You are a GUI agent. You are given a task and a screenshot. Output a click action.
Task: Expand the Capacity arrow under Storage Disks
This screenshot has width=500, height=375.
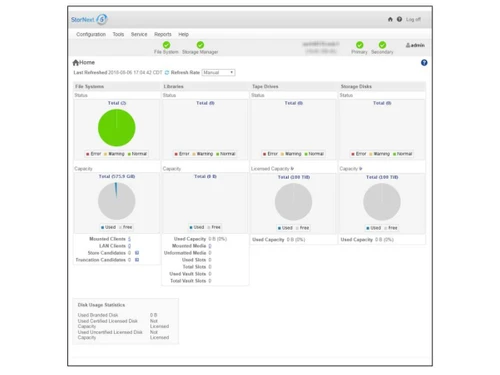361,169
